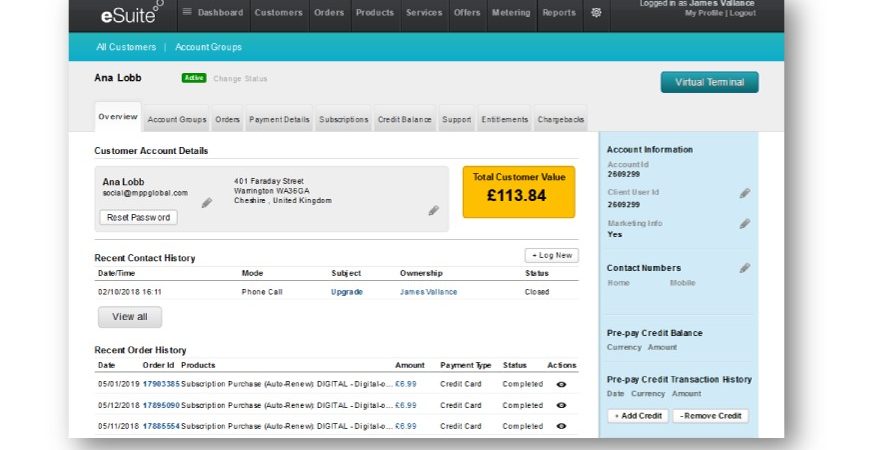Edit Contact Numbers using the pencil icon
Image resolution: width=874 pixels, height=450 pixels.
745,268
